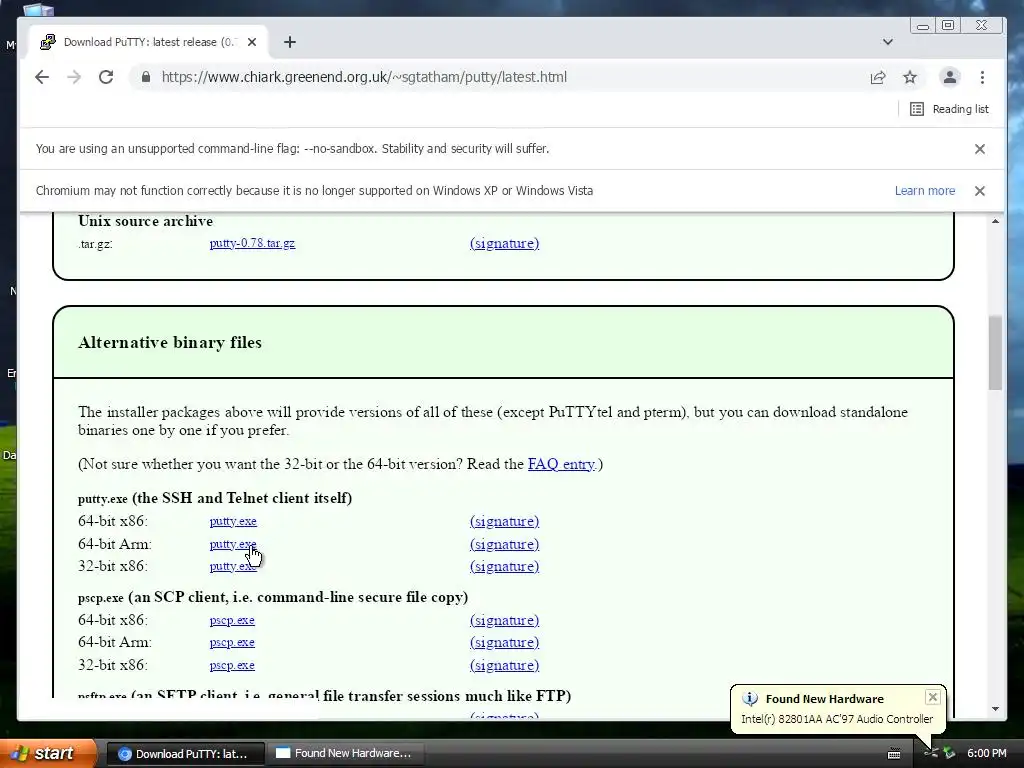
Task: Open the Chromium three-dot menu
Action: [x=982, y=78]
